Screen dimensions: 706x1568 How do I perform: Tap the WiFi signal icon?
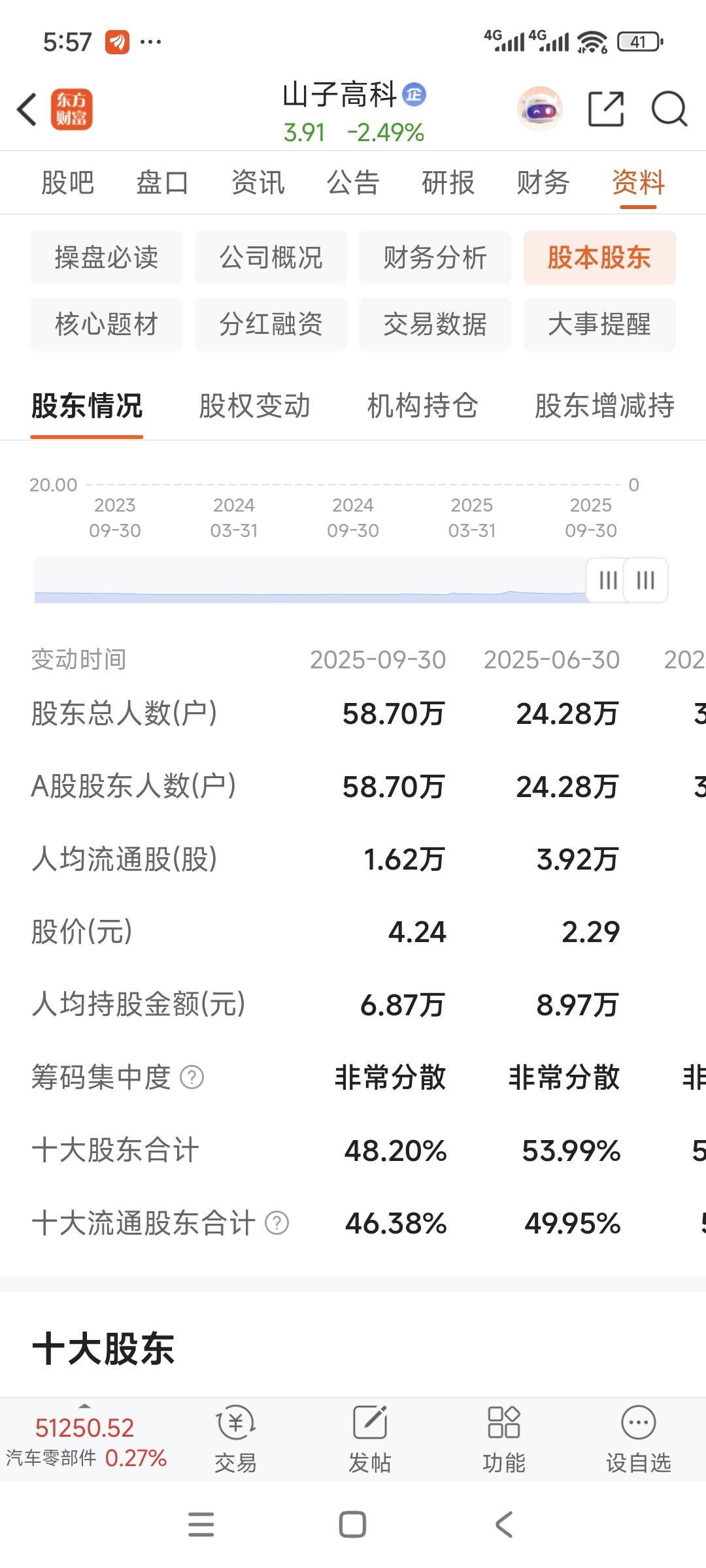tap(592, 42)
